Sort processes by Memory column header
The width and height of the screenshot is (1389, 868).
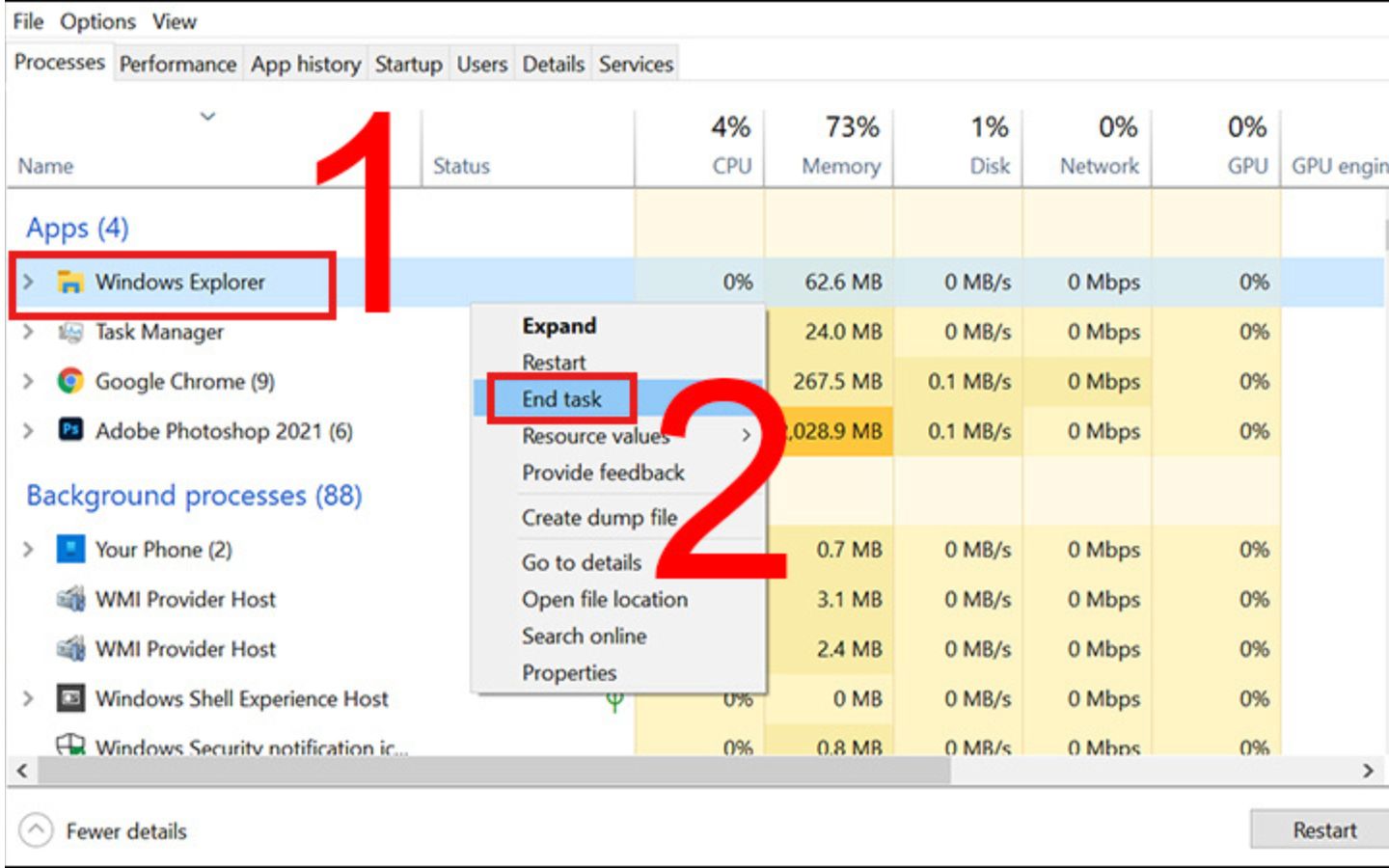tap(840, 166)
